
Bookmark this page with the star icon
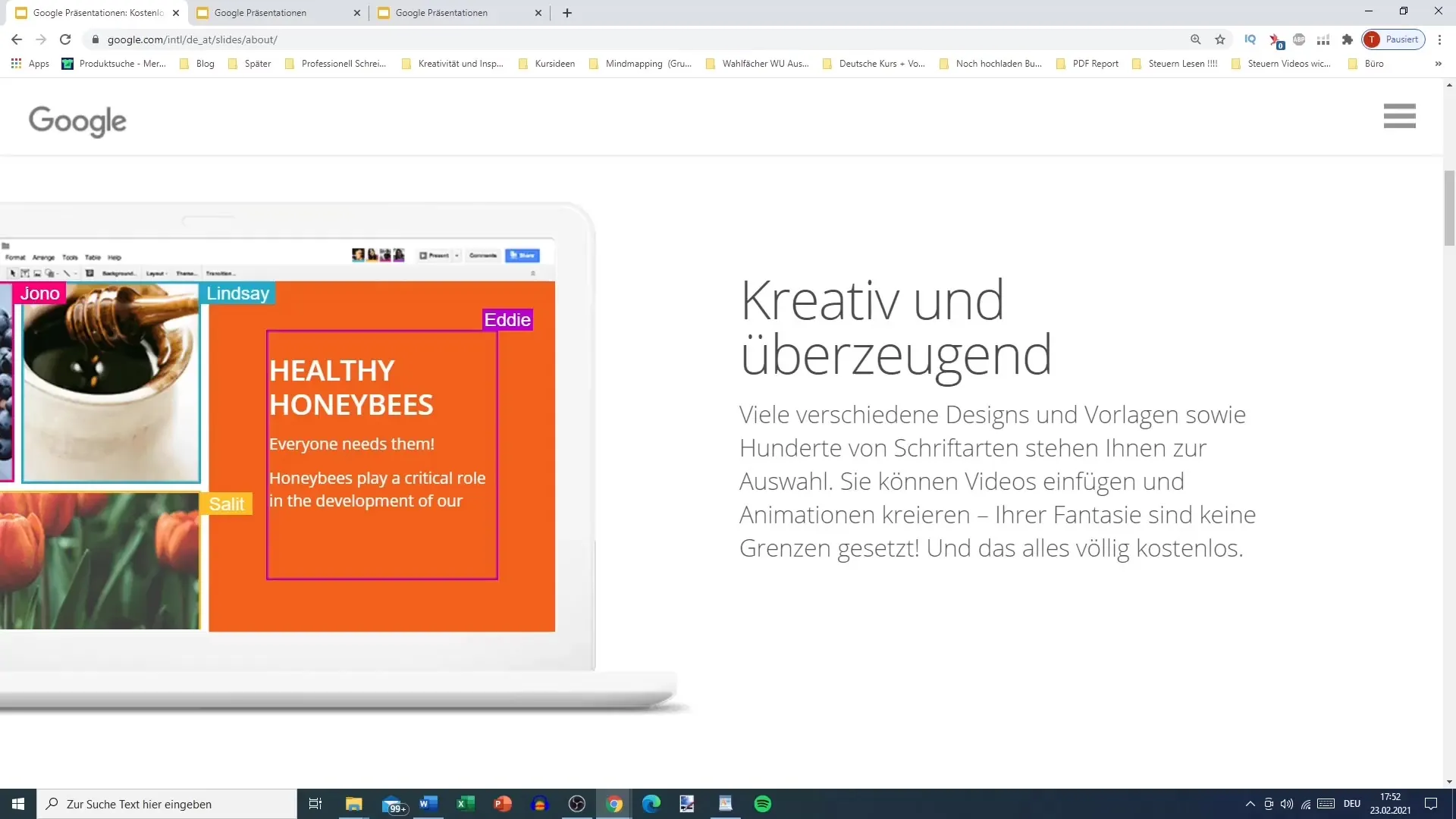pyautogui.click(x=1220, y=39)
